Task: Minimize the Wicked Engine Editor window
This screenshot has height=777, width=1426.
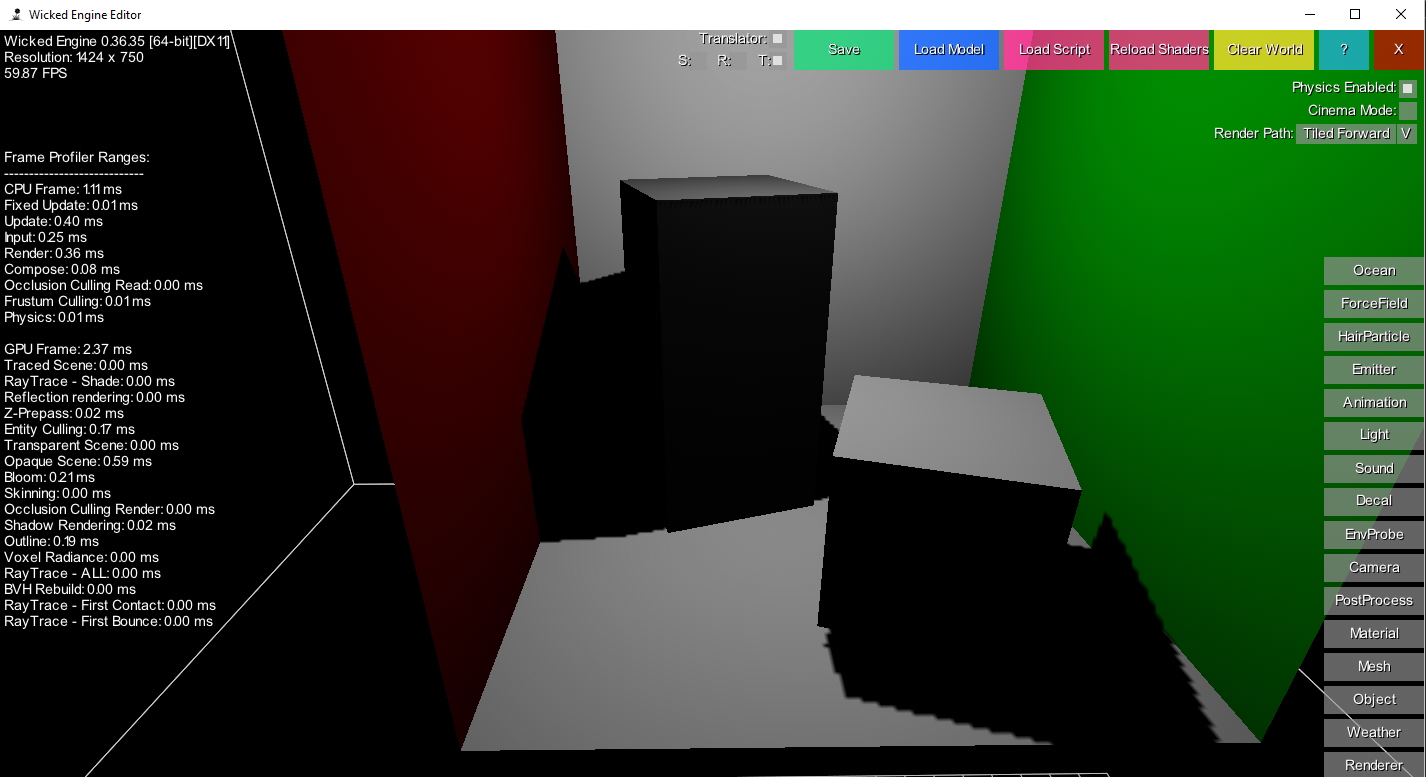Action: tap(1309, 14)
